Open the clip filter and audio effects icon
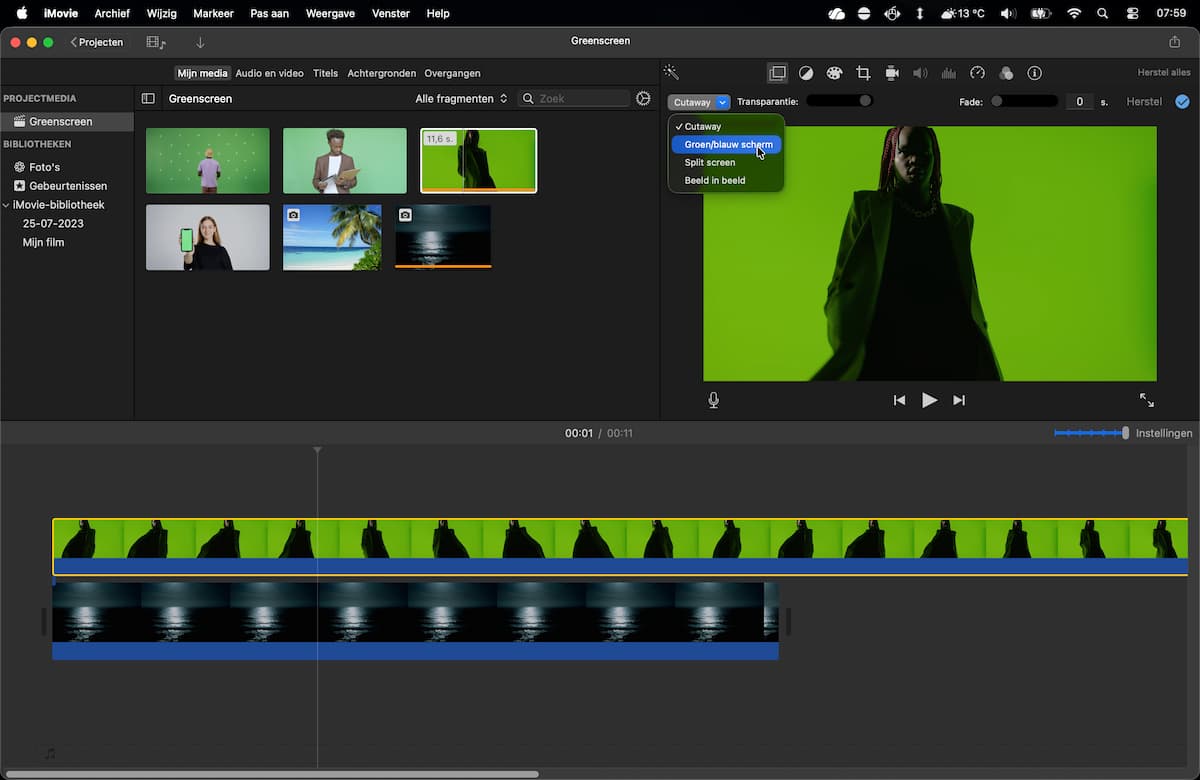 1006,73
